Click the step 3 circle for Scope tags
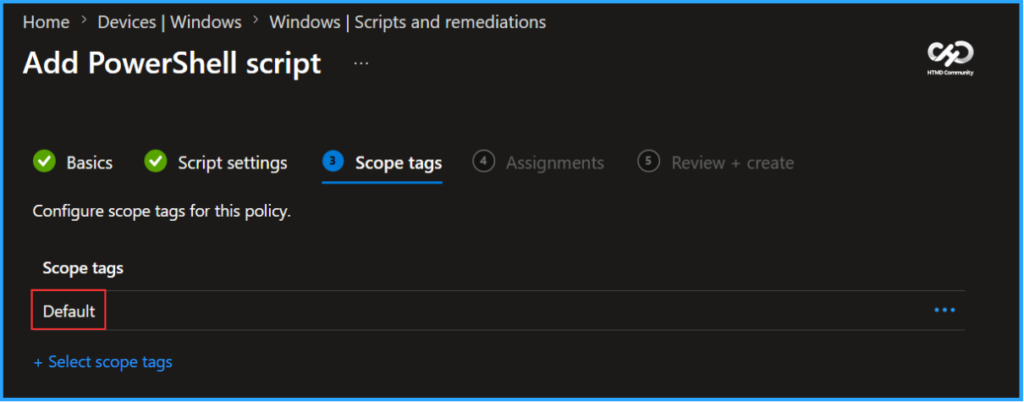 [x=333, y=161]
